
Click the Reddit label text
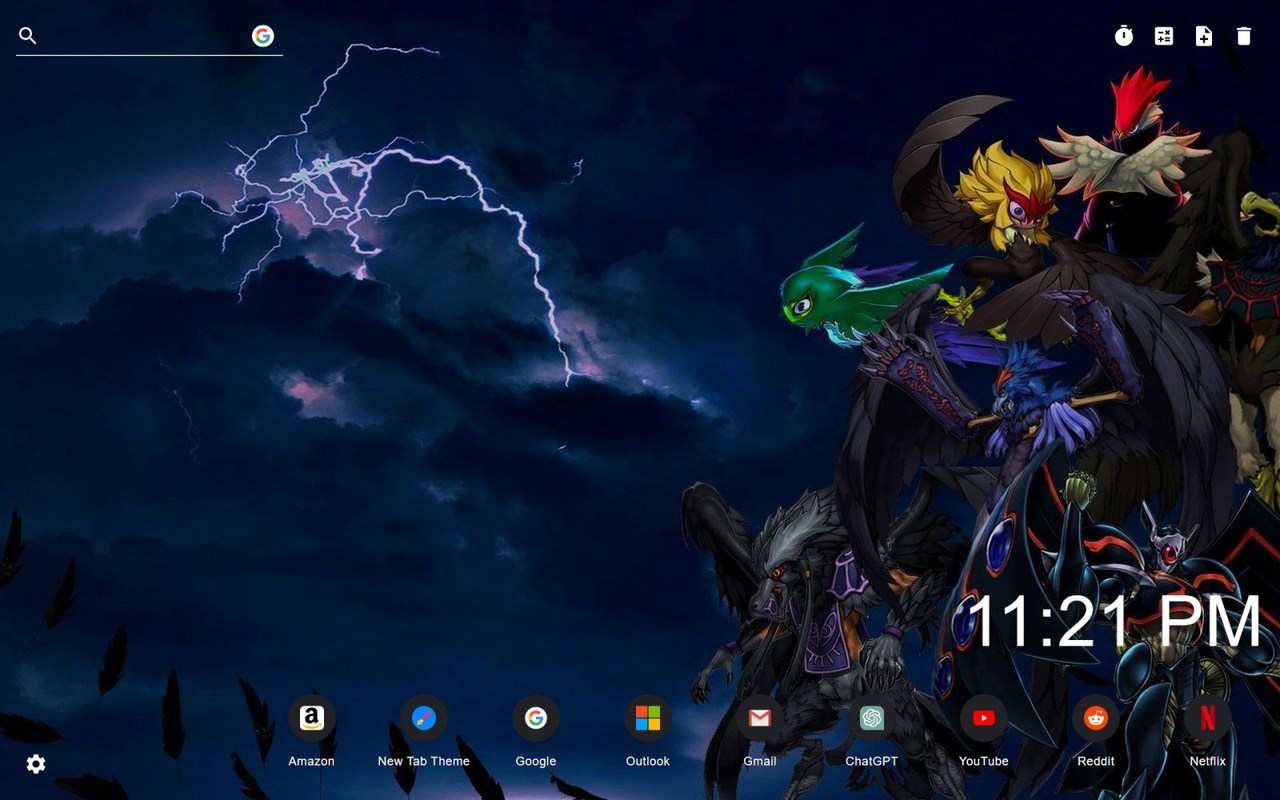click(1096, 761)
